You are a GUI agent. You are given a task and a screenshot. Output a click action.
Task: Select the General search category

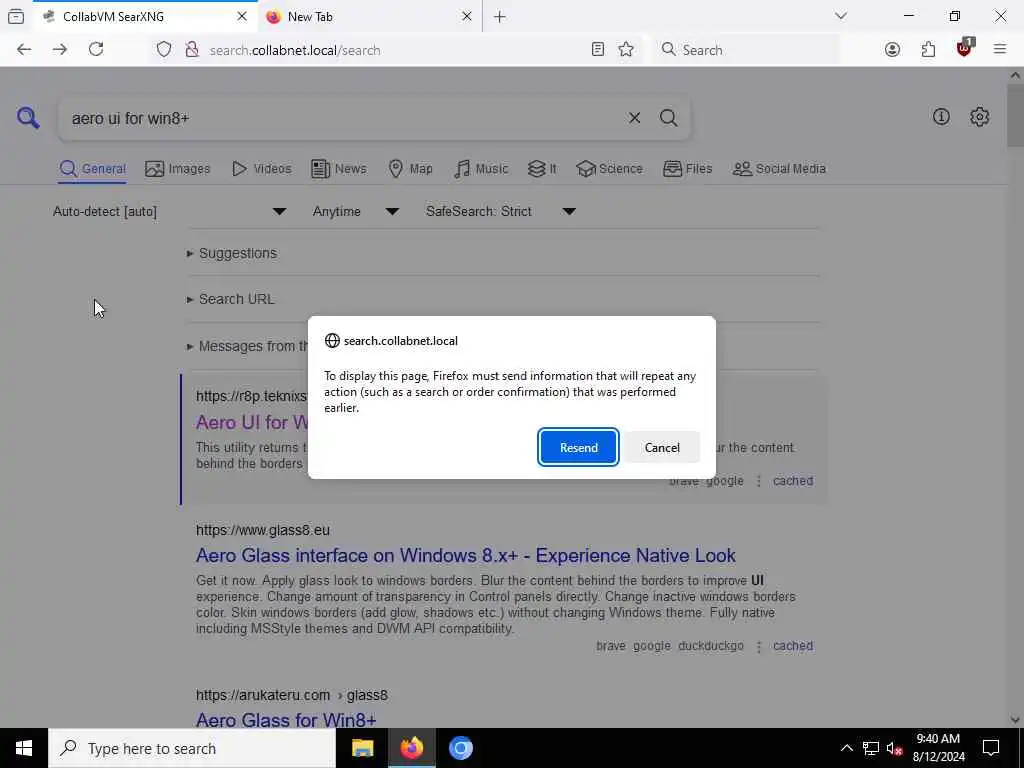click(92, 169)
